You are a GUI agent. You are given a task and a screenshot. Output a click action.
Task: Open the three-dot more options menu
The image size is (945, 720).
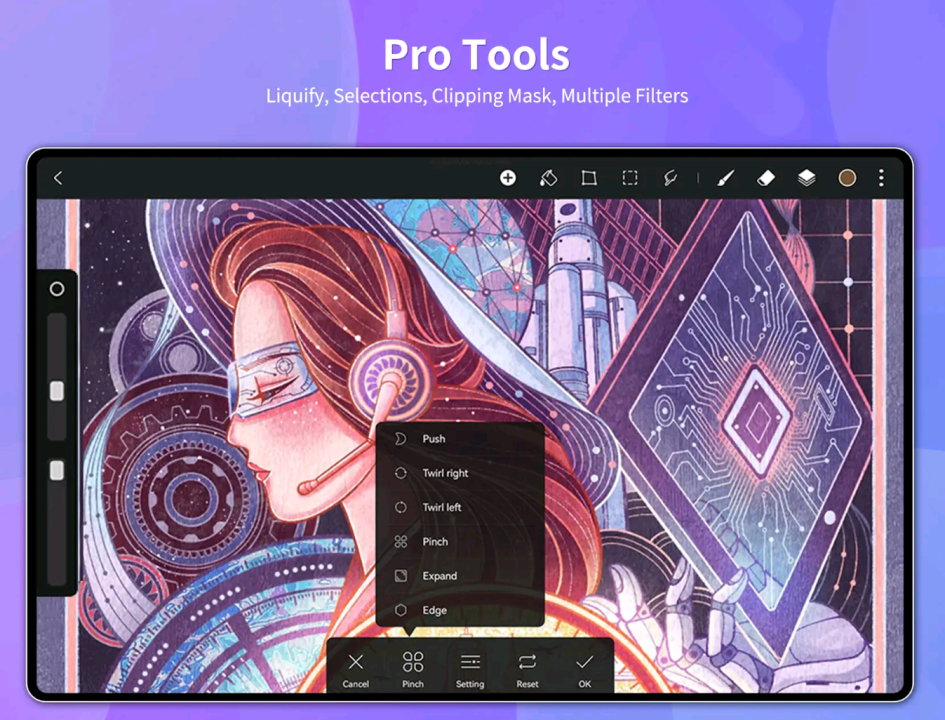[x=881, y=178]
